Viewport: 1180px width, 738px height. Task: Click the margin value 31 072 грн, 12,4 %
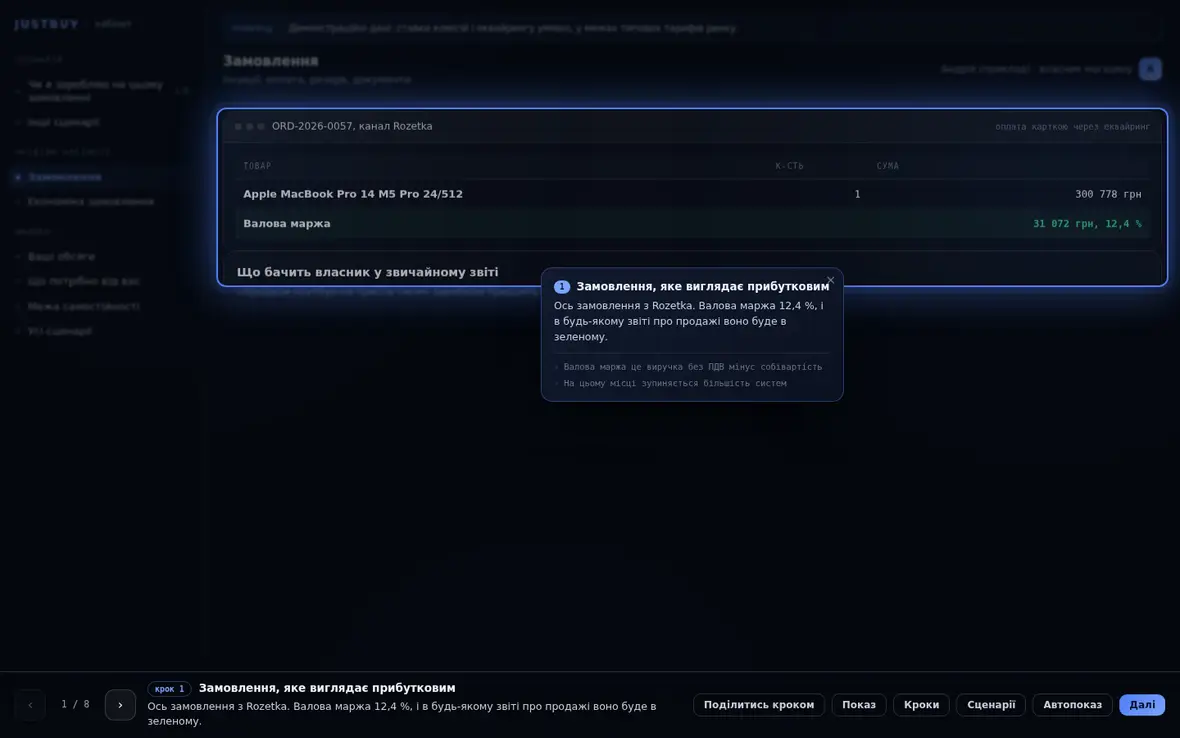coord(1087,223)
